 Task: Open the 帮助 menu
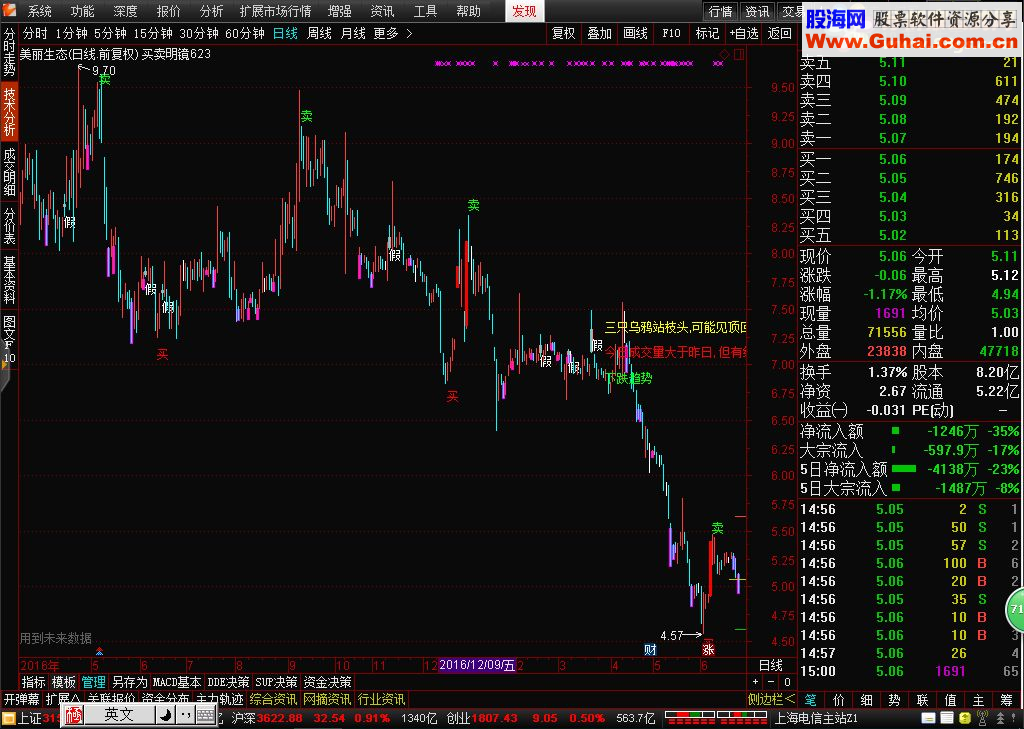coord(468,11)
